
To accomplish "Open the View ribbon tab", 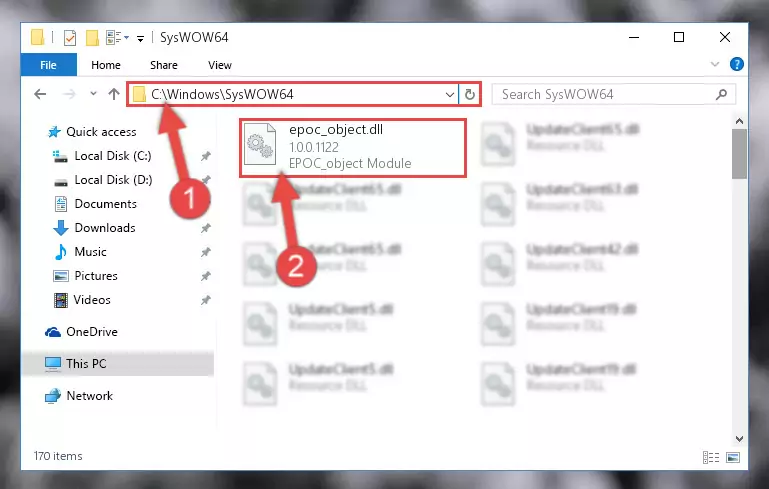I will pos(219,65).
